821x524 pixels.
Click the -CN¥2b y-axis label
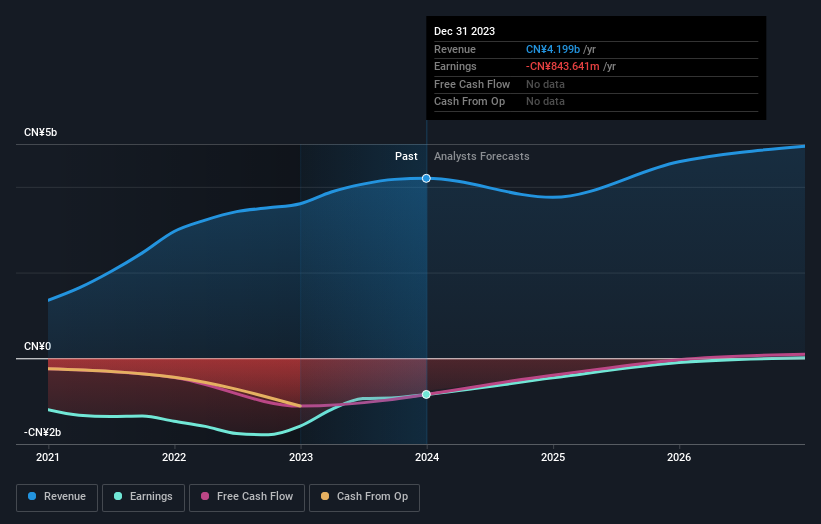click(x=42, y=432)
